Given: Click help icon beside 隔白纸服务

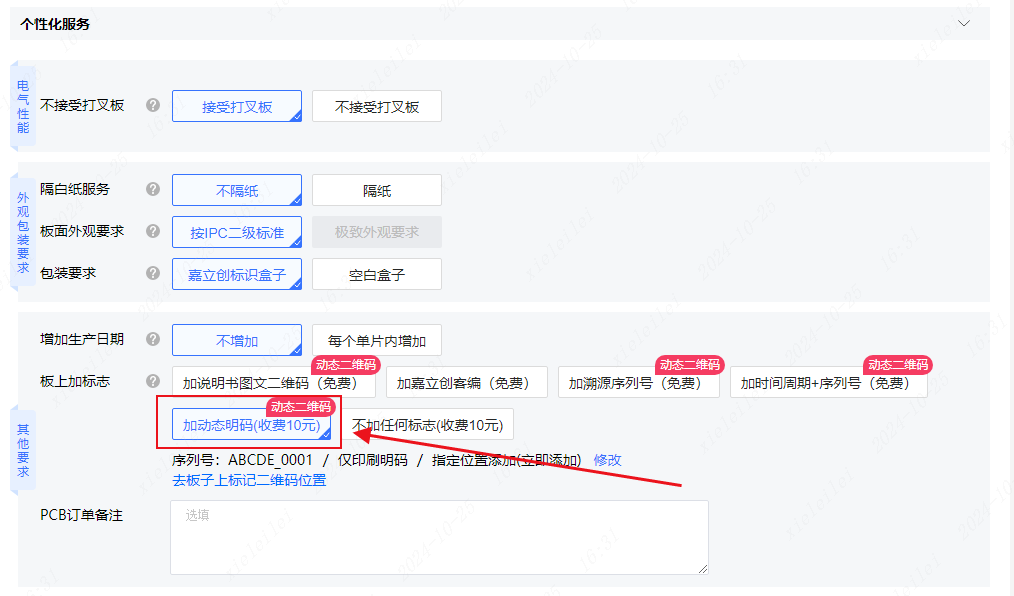Looking at the screenshot, I should click(153, 189).
